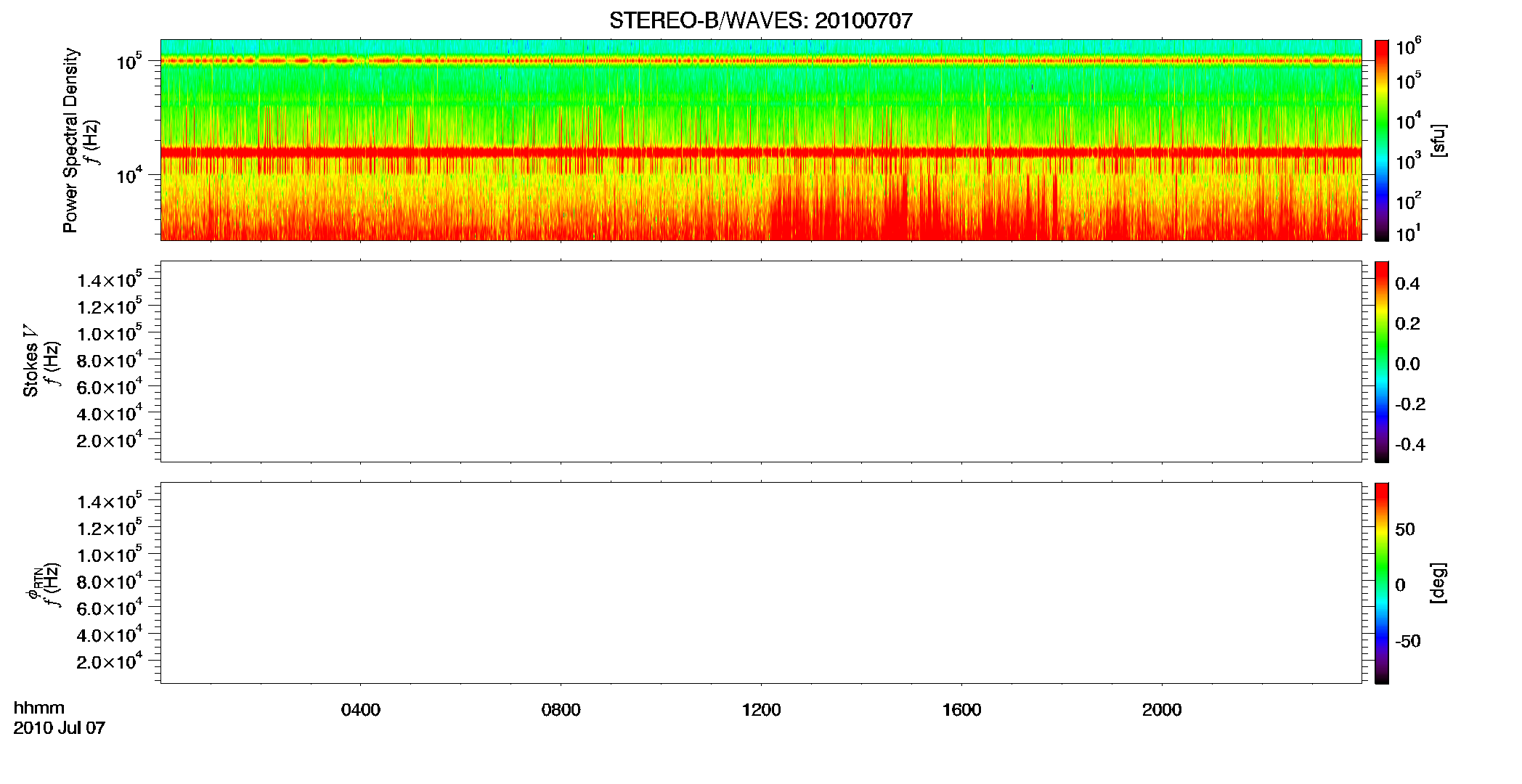Select the empty phi RTN panel

coord(760,583)
